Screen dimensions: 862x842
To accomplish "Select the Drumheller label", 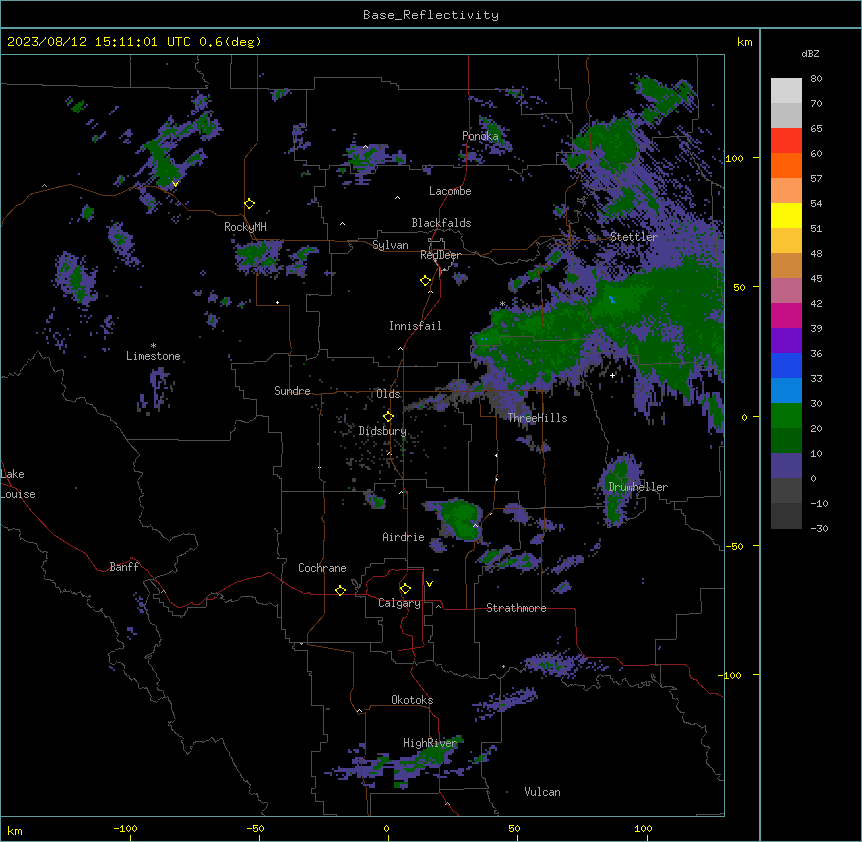I will click(638, 487).
